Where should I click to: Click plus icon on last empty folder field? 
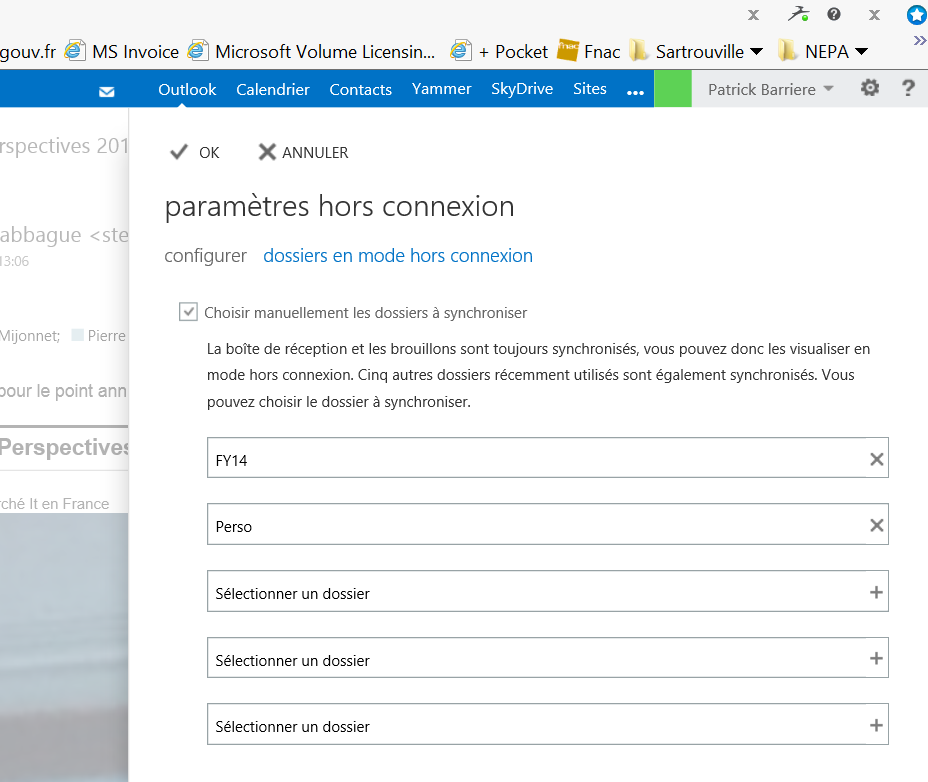[x=876, y=726]
